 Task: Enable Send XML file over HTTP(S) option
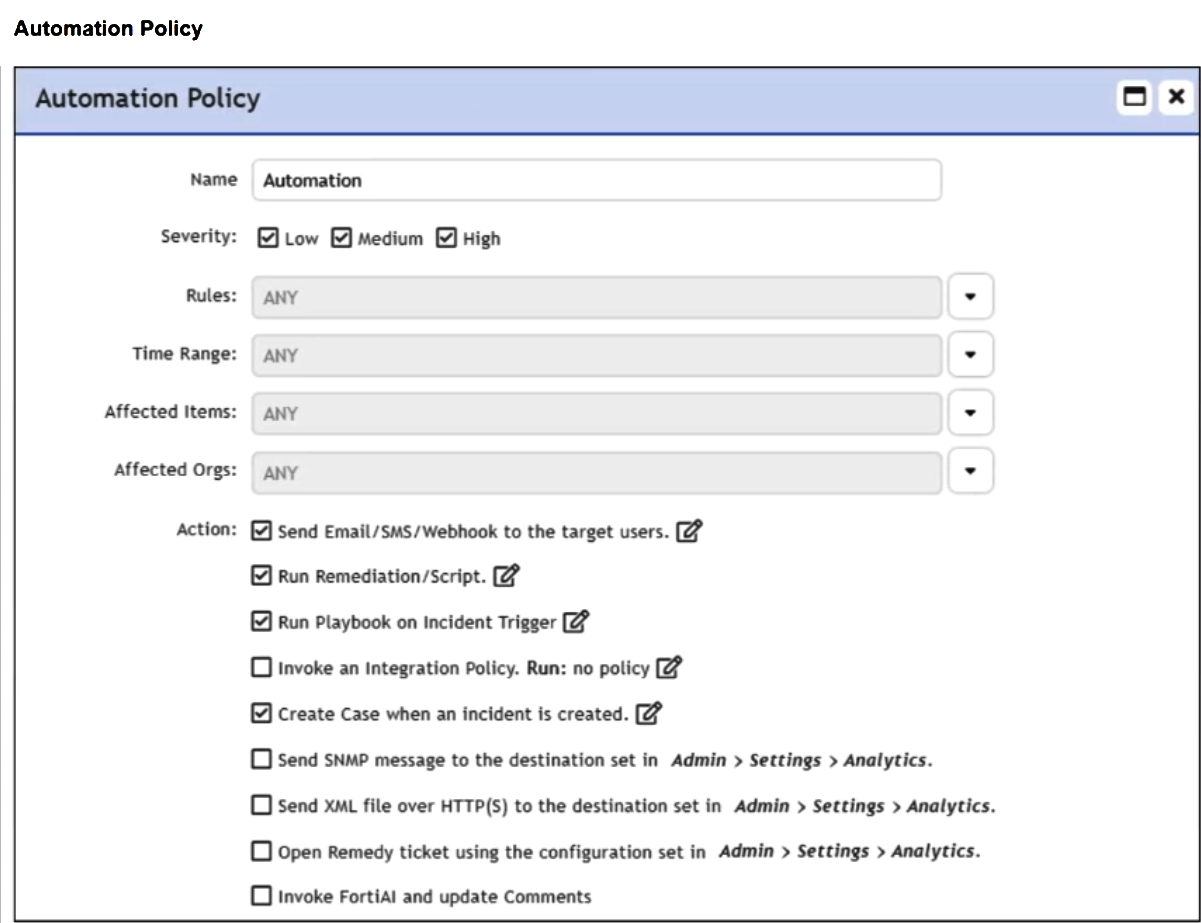(261, 805)
